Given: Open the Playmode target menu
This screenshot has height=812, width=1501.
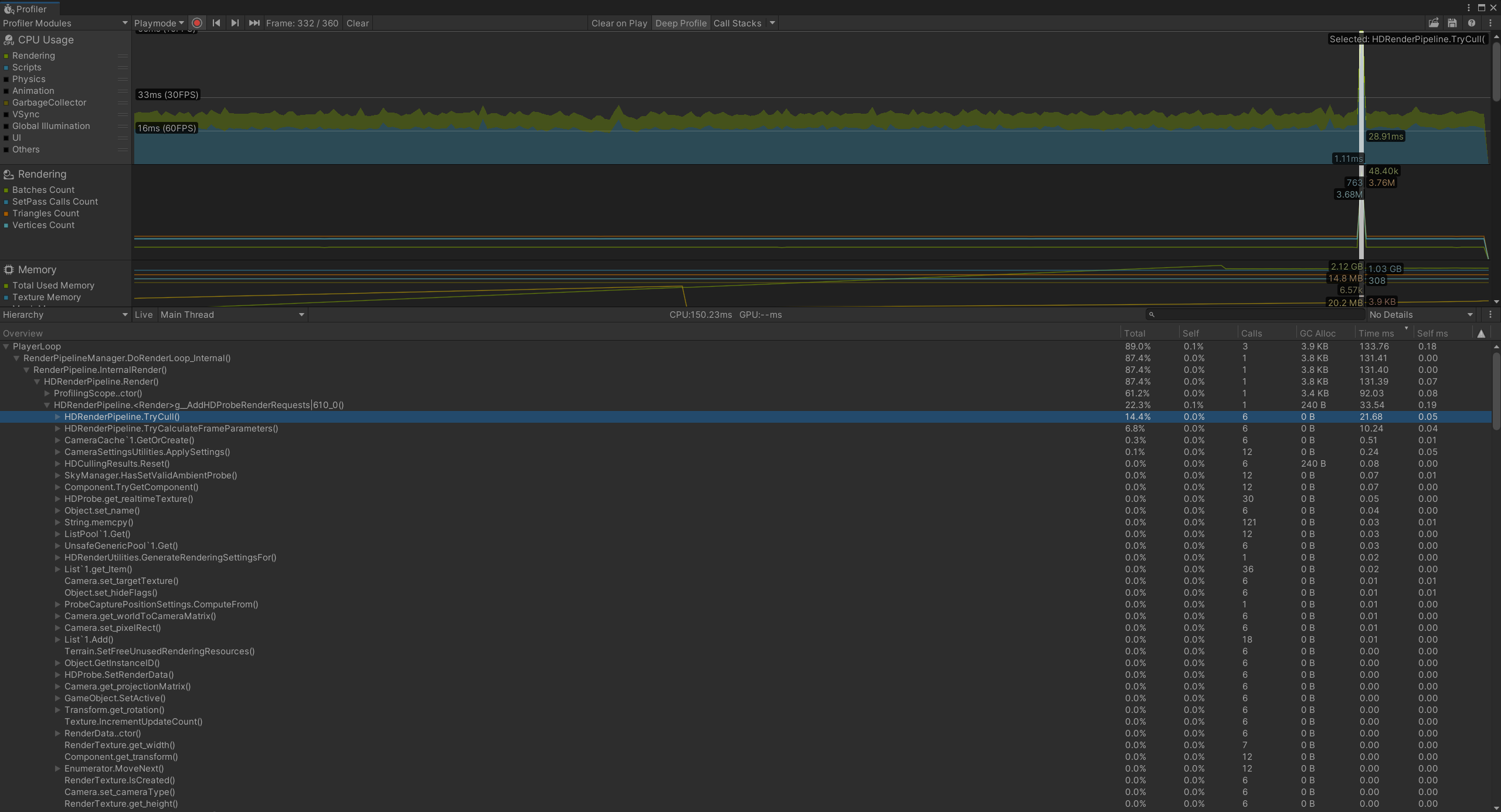Looking at the screenshot, I should point(159,23).
